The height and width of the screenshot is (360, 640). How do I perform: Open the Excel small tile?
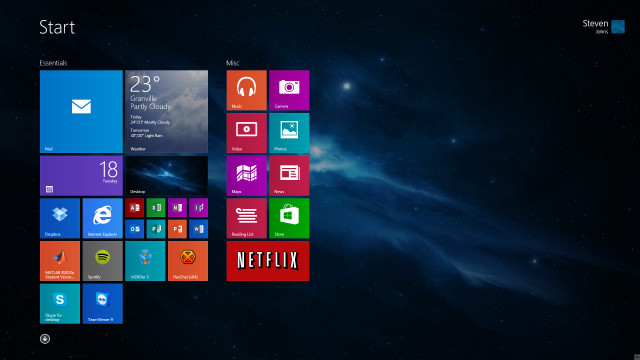pos(156,208)
